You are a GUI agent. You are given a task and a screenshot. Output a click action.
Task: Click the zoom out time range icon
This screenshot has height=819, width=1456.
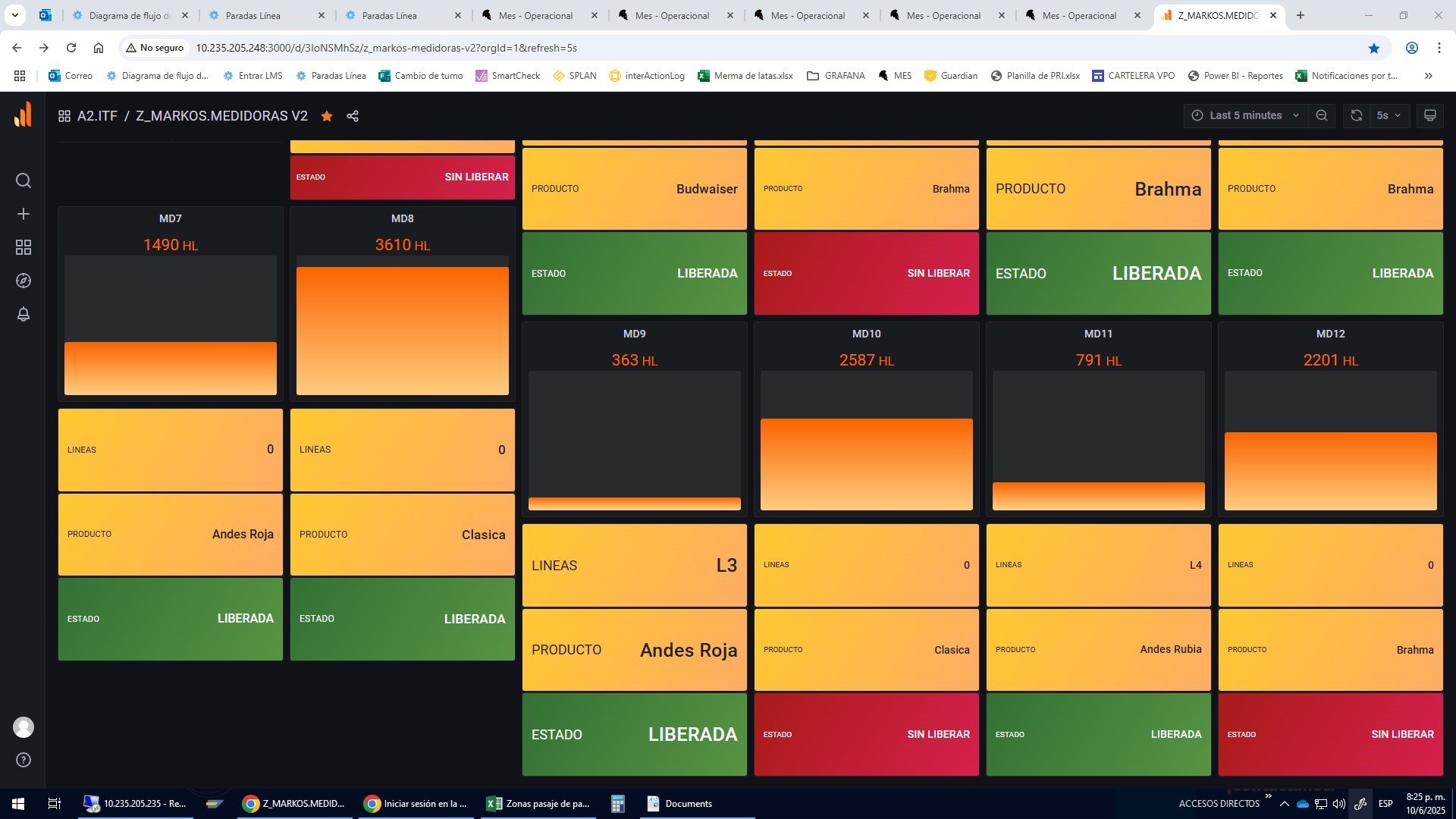click(x=1322, y=115)
